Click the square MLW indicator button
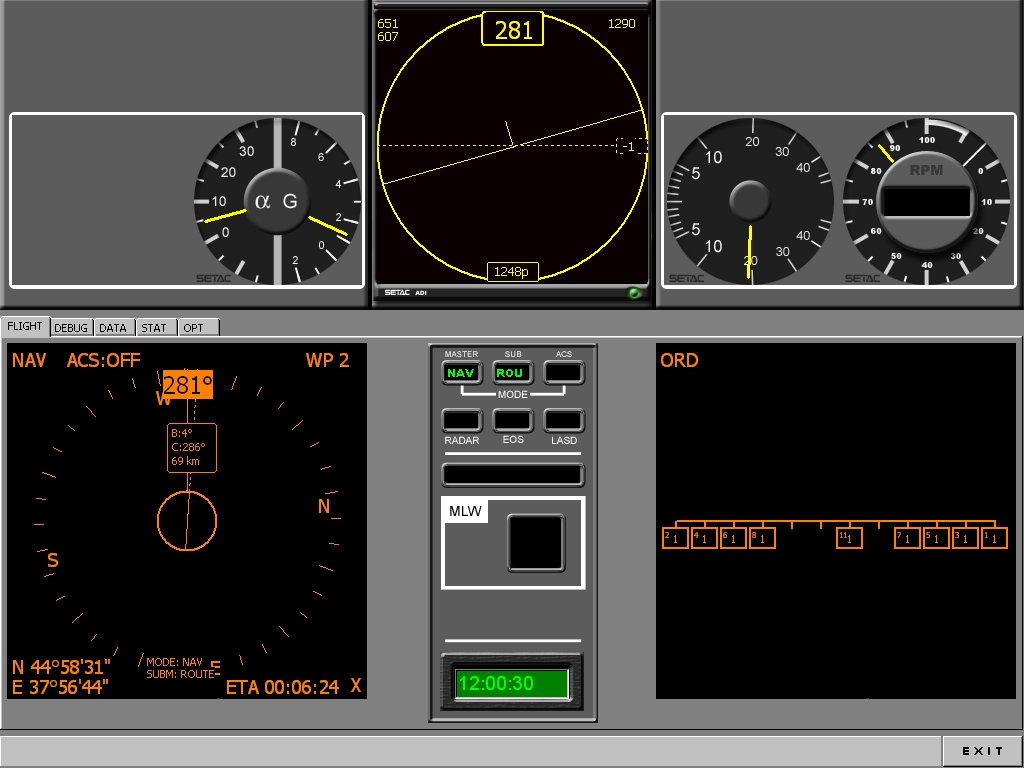 tap(536, 543)
